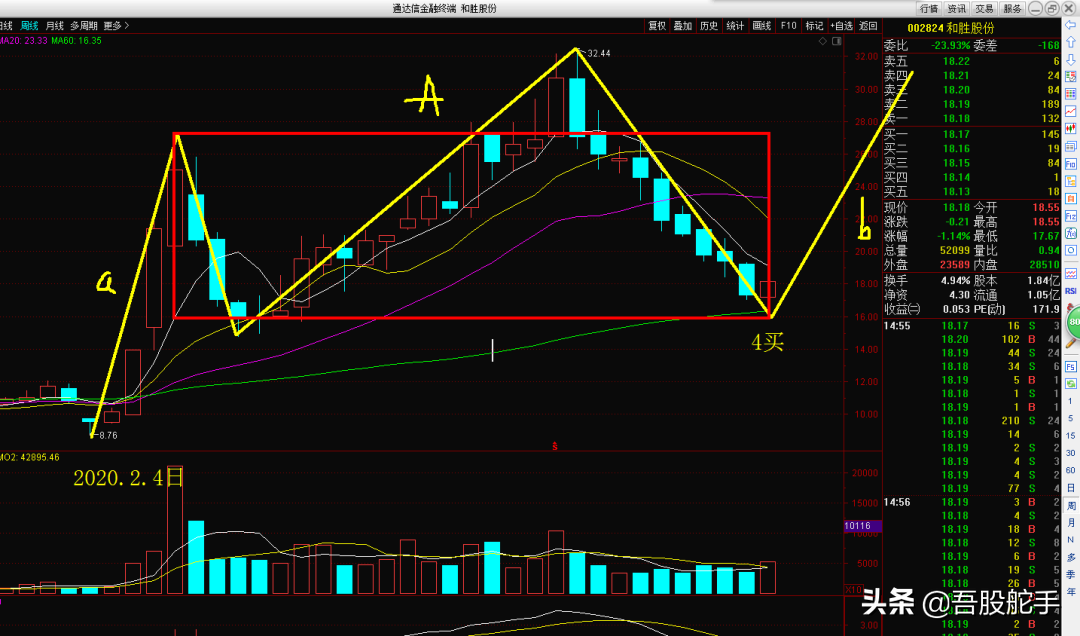Switch period to 日 in sidebar

pyautogui.click(x=1070, y=487)
